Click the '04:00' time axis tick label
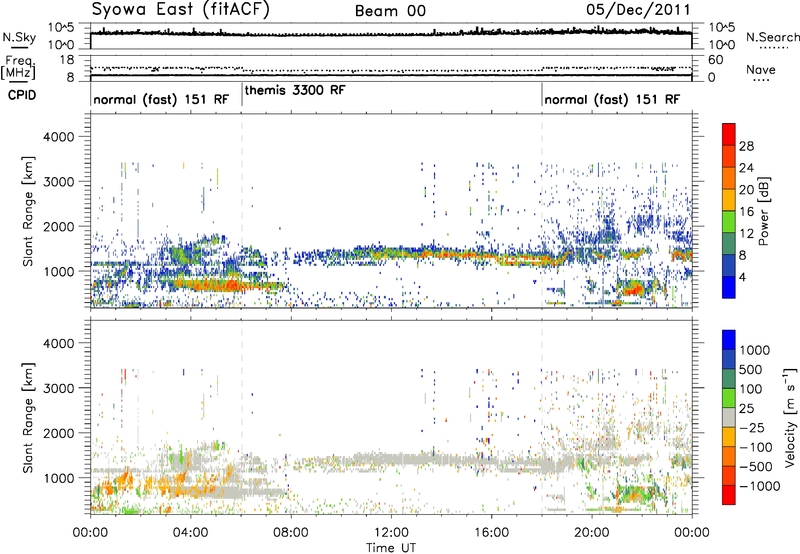Image resolution: width=800 pixels, height=554 pixels. 190,533
